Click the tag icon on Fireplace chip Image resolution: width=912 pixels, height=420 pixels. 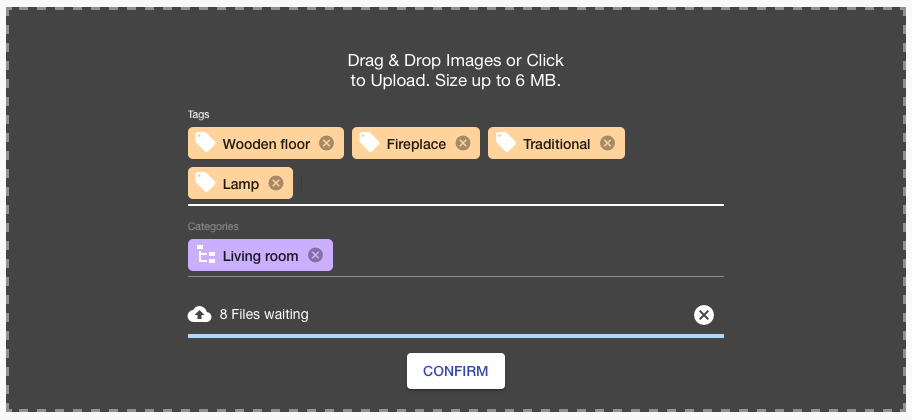(x=369, y=143)
